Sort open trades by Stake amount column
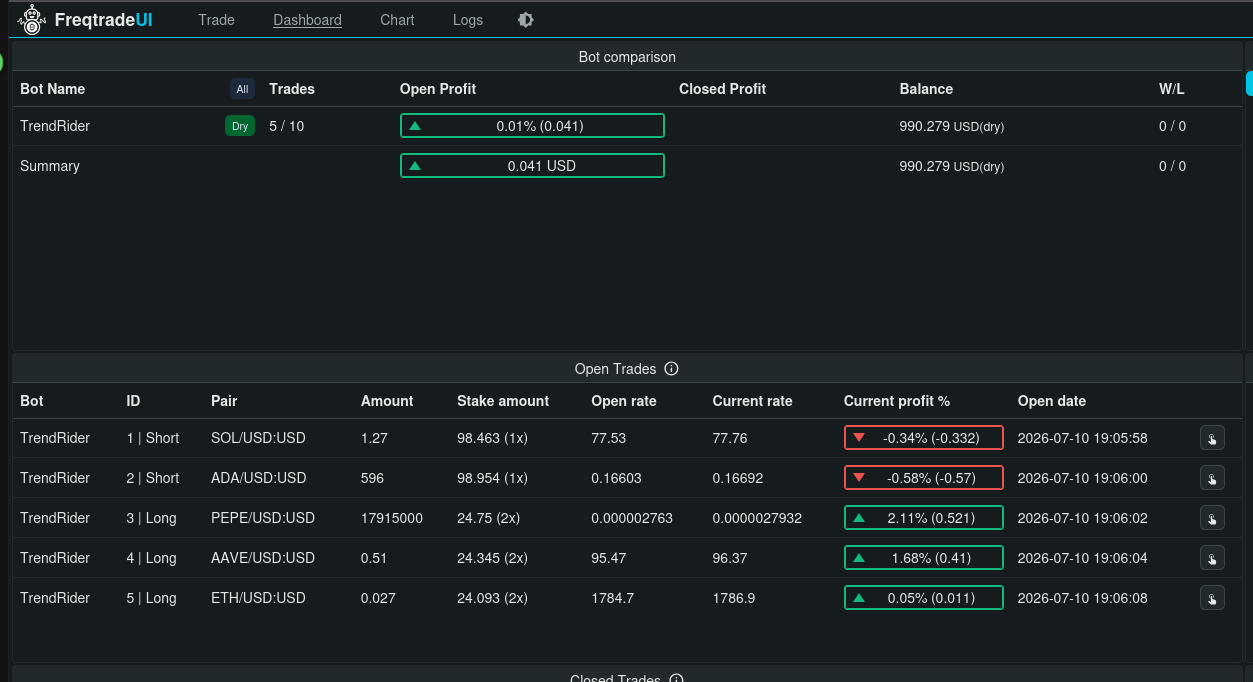Viewport: 1253px width, 682px height. tap(503, 401)
